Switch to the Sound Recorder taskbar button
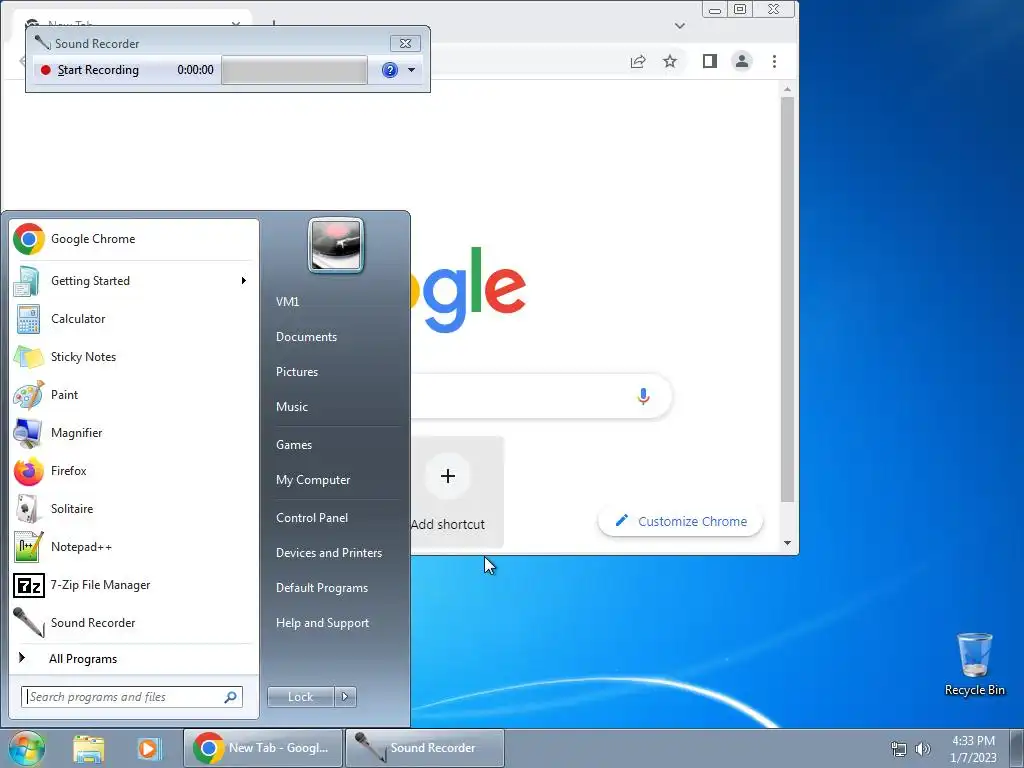 (424, 748)
